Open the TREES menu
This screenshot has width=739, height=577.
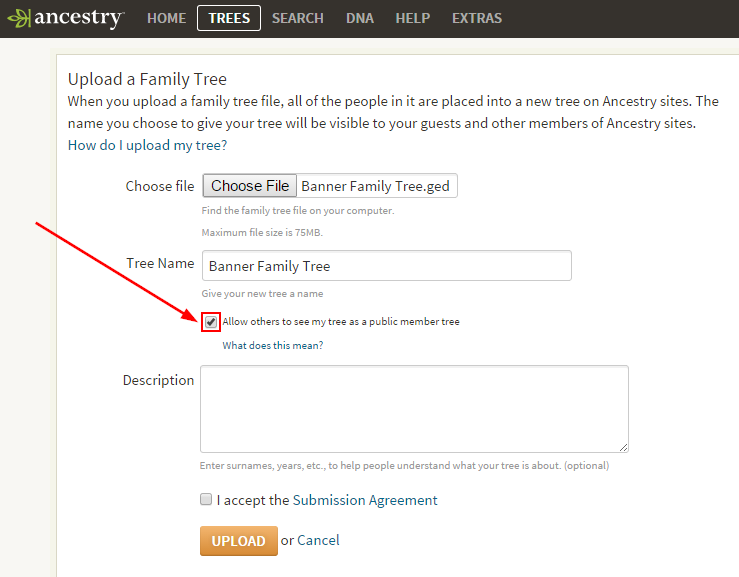229,18
